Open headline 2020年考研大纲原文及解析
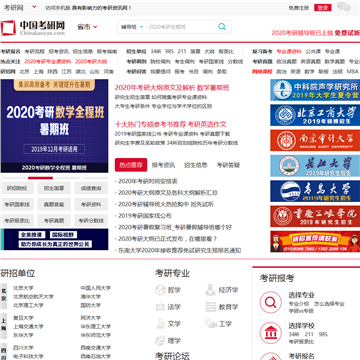 155,88
